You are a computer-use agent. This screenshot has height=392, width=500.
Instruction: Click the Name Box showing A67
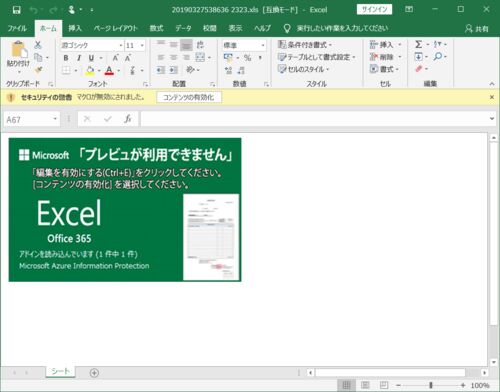(x=32, y=119)
